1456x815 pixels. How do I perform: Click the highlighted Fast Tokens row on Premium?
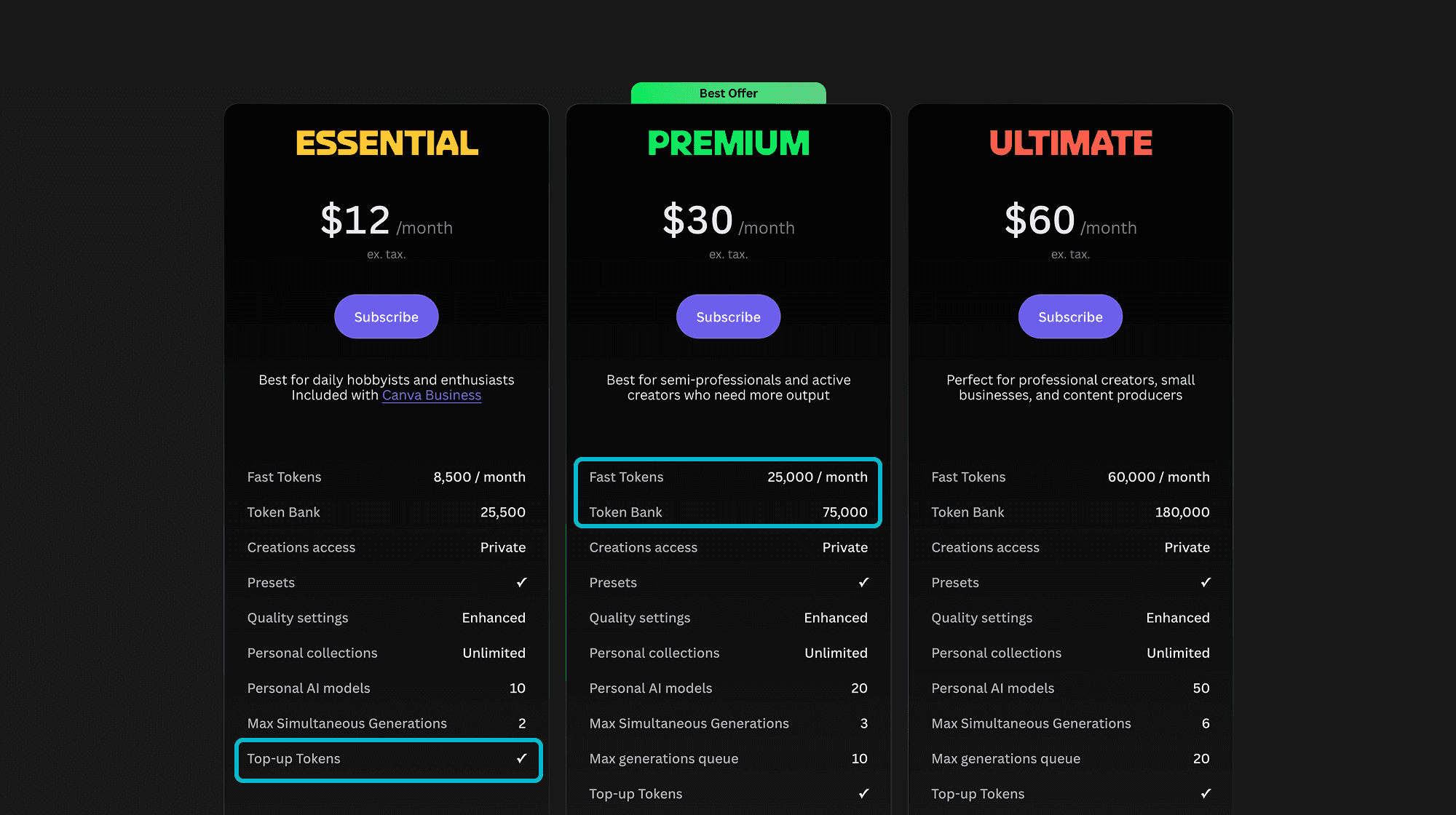[728, 477]
